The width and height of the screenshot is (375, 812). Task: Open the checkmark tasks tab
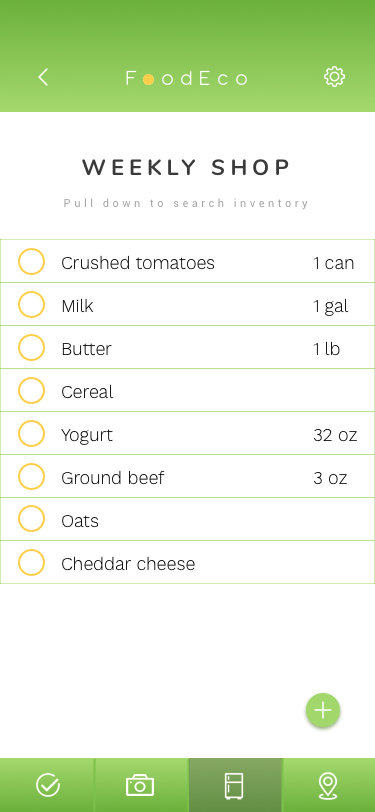pyautogui.click(x=48, y=785)
